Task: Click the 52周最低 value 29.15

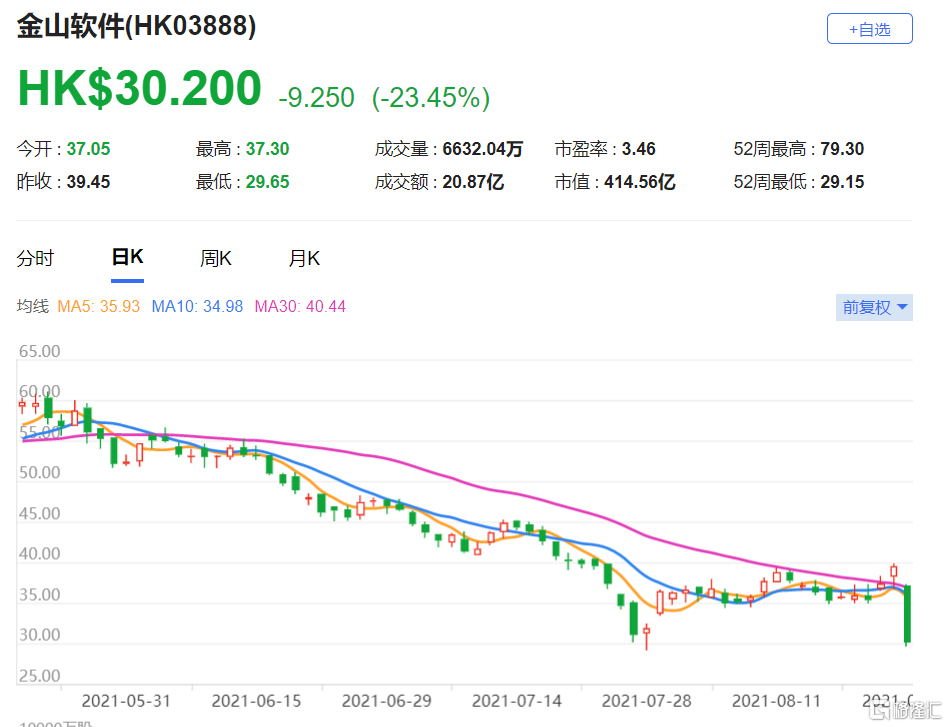Action: [x=842, y=182]
